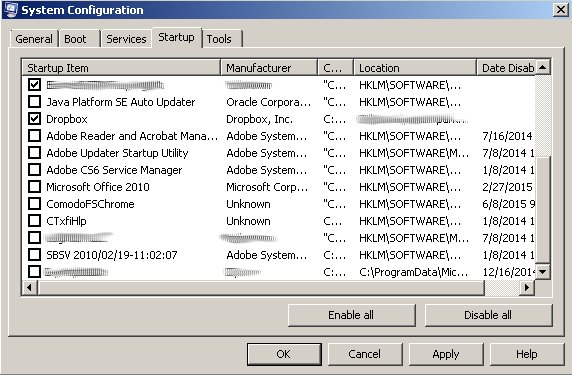Enable Adobe Updater Startup Utility checkbox
Image resolution: width=572 pixels, height=375 pixels.
click(34, 152)
